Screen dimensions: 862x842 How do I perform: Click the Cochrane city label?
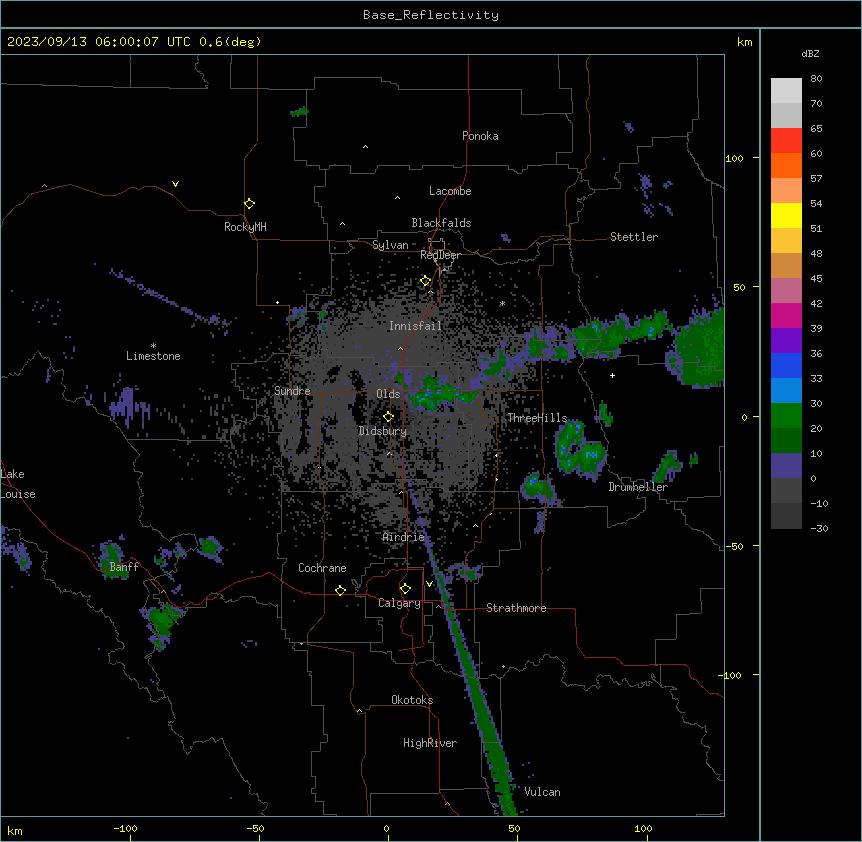[322, 568]
